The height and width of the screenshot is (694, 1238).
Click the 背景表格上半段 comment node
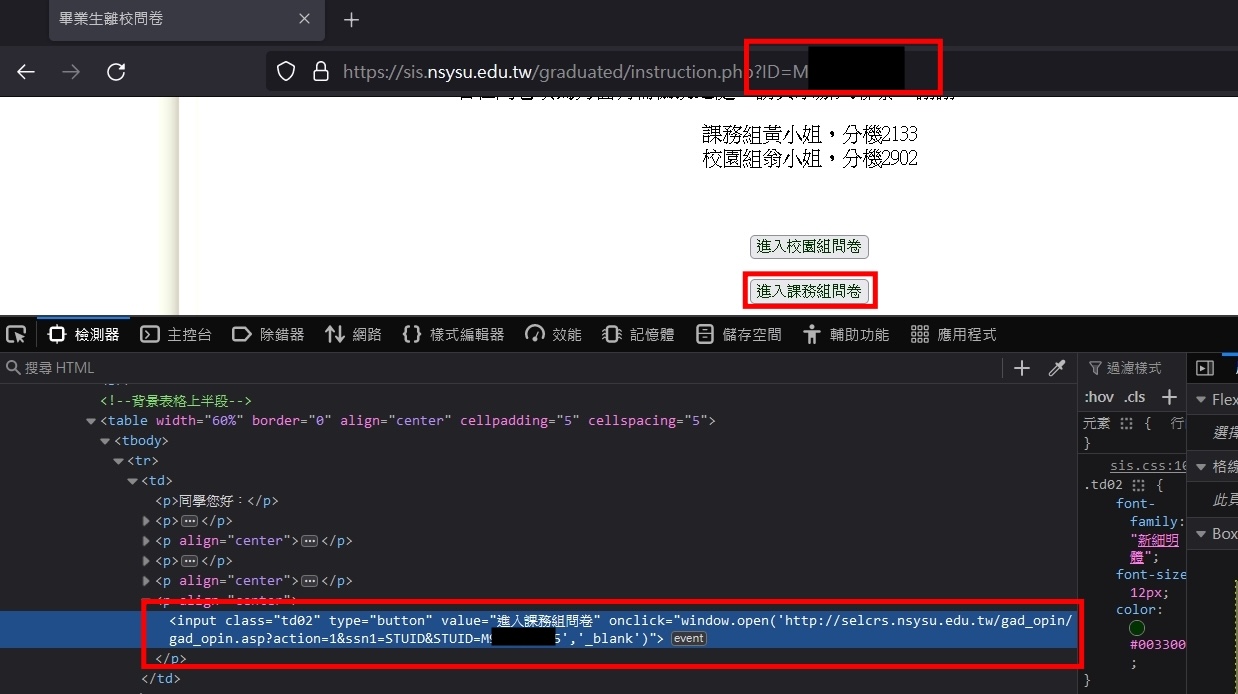click(x=176, y=401)
